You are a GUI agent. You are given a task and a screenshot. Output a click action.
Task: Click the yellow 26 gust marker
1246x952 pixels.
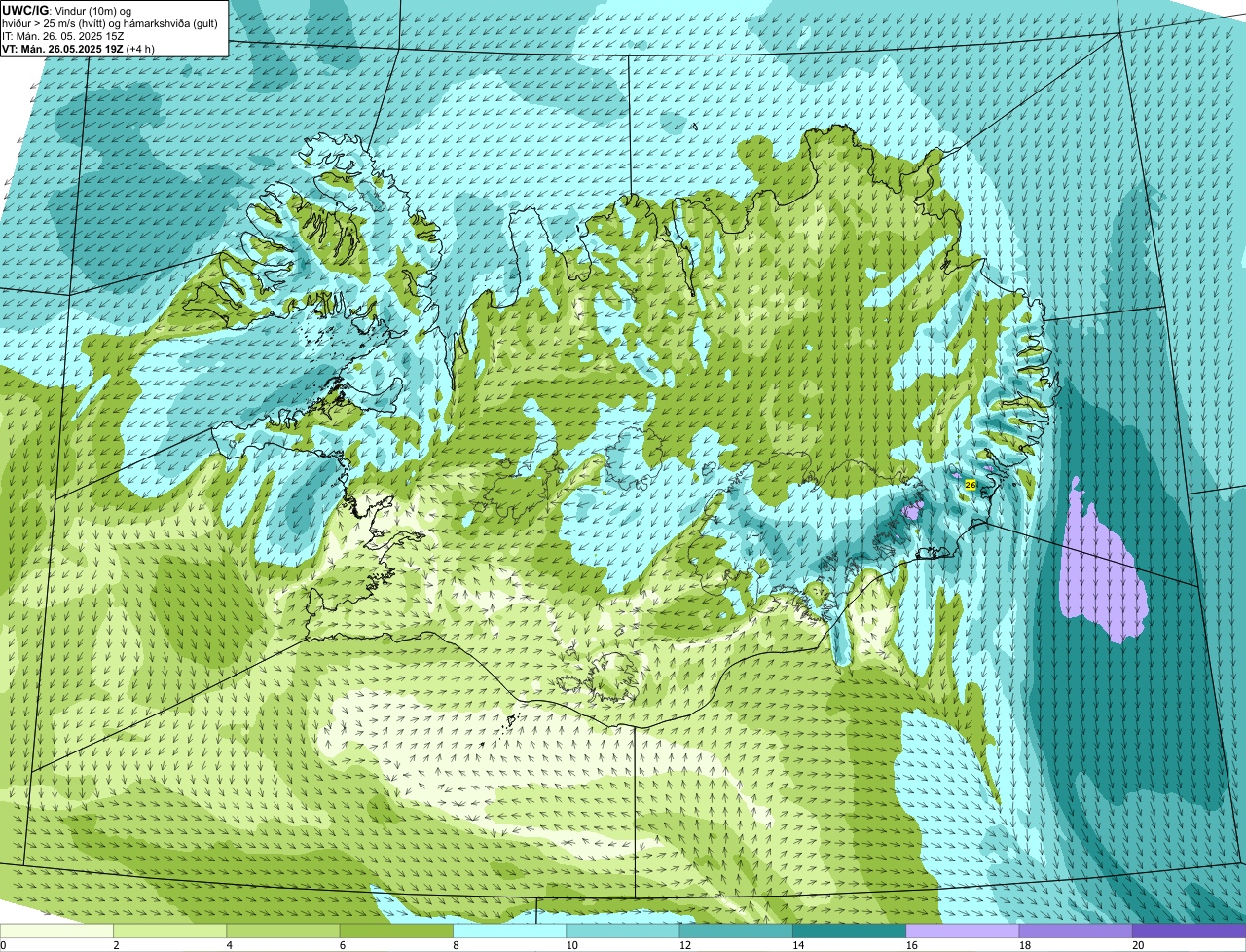tap(971, 484)
